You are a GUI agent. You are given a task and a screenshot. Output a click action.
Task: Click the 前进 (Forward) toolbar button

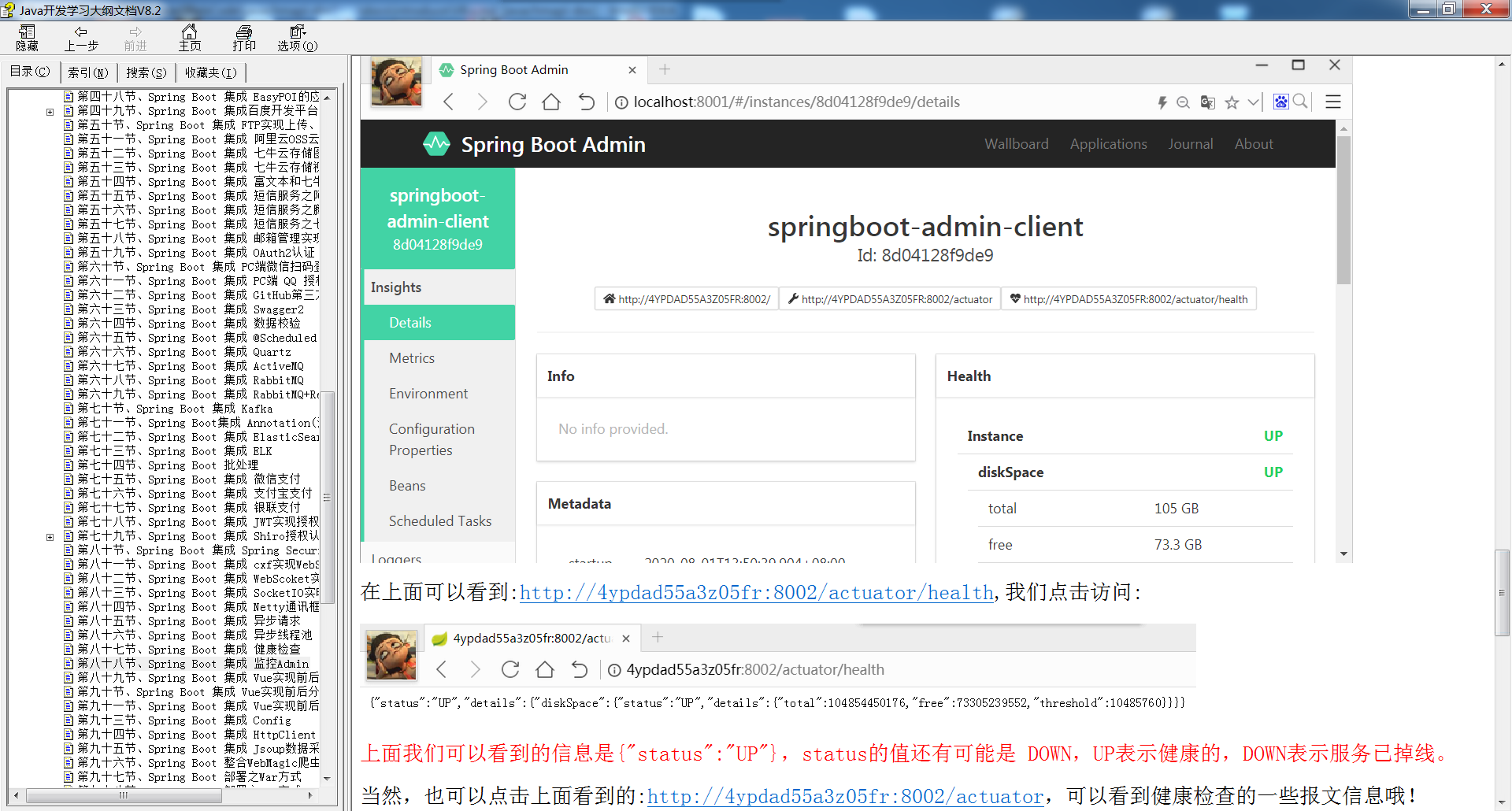pyautogui.click(x=135, y=38)
